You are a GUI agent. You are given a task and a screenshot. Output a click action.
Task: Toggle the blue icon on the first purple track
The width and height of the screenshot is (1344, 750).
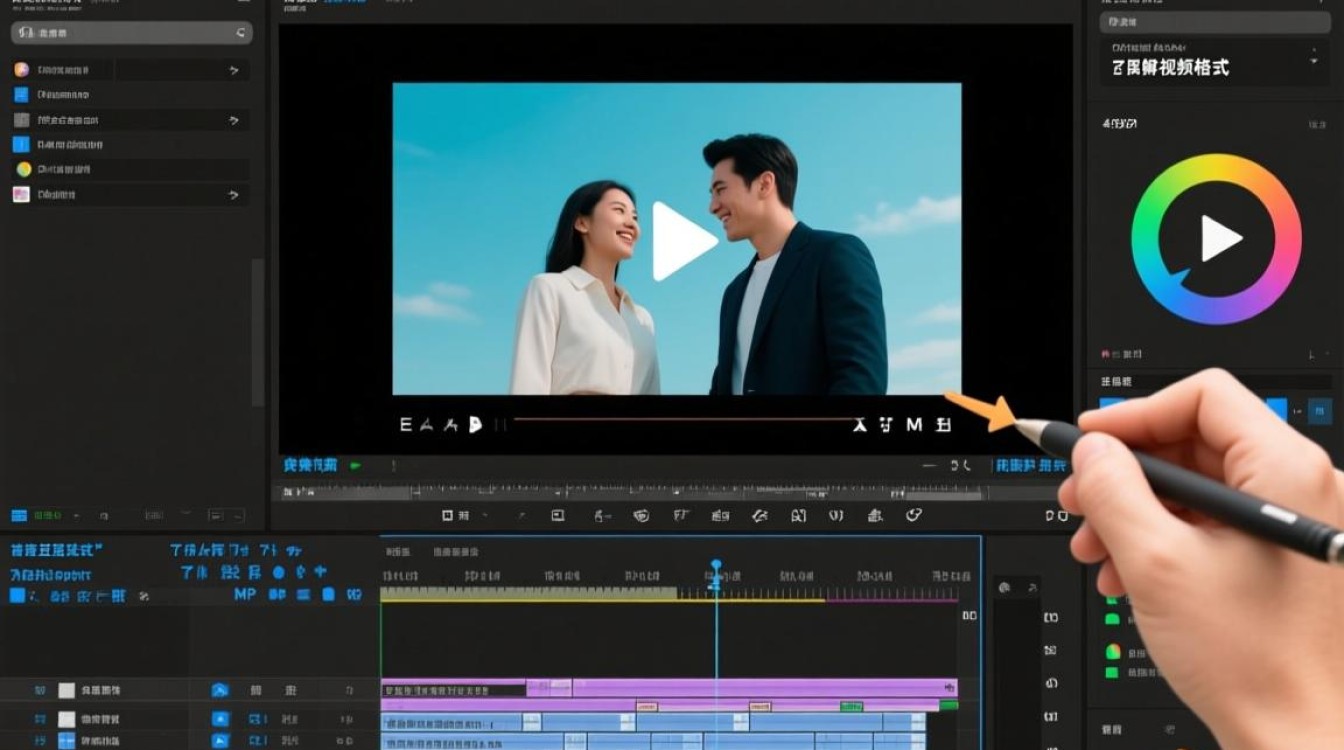(x=220, y=690)
